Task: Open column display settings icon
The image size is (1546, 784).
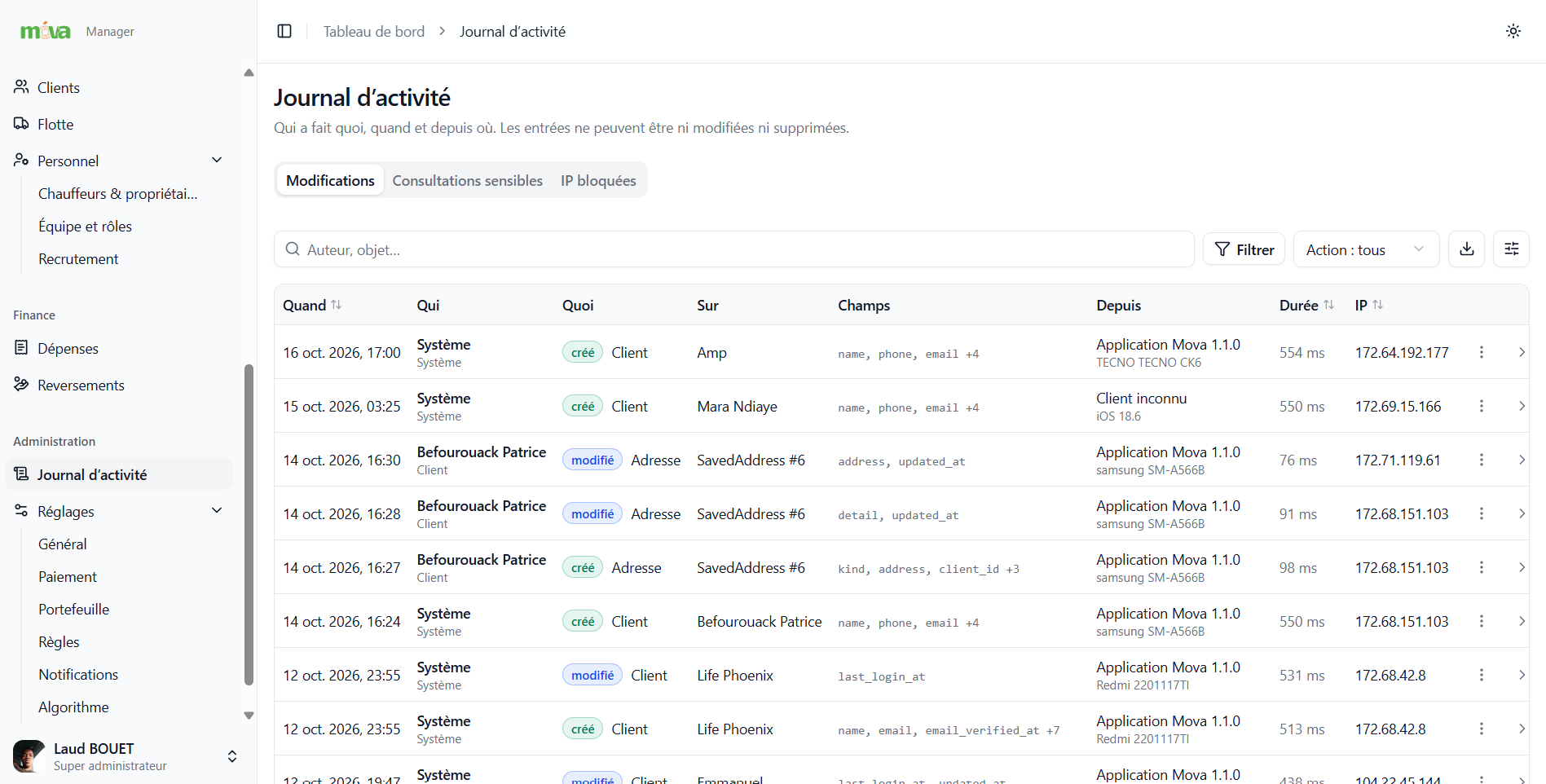Action: 1512,249
